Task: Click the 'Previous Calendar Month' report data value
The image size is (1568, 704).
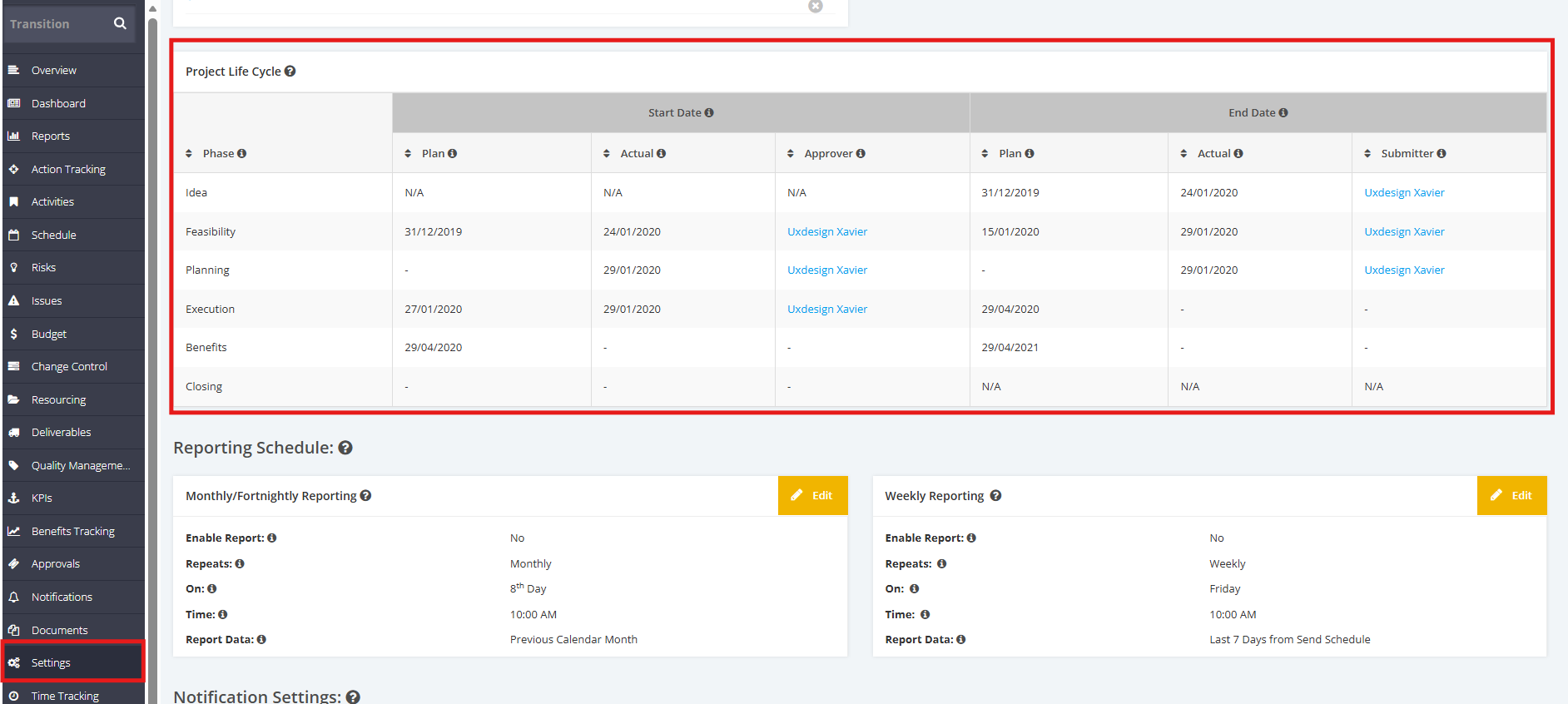Action: pos(573,640)
